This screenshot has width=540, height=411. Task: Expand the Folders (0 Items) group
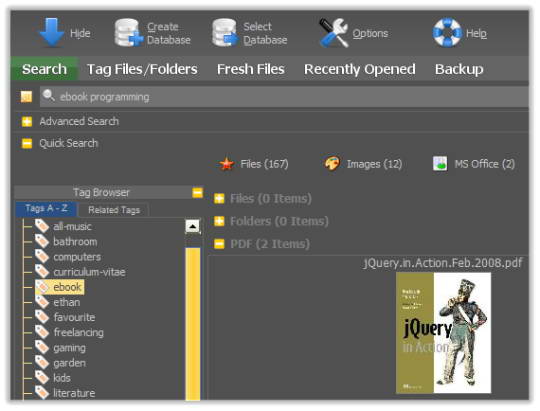click(219, 221)
